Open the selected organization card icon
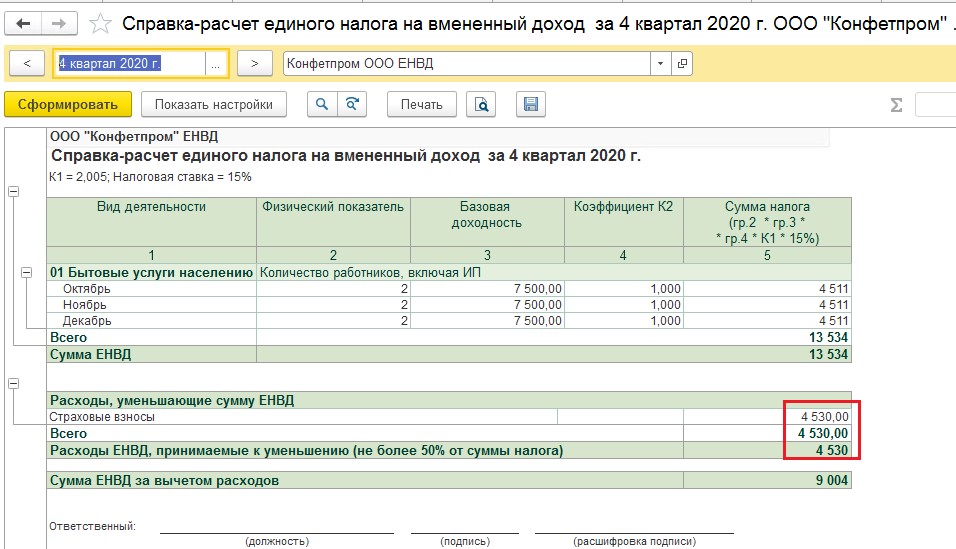This screenshot has height=549, width=956. tap(682, 63)
